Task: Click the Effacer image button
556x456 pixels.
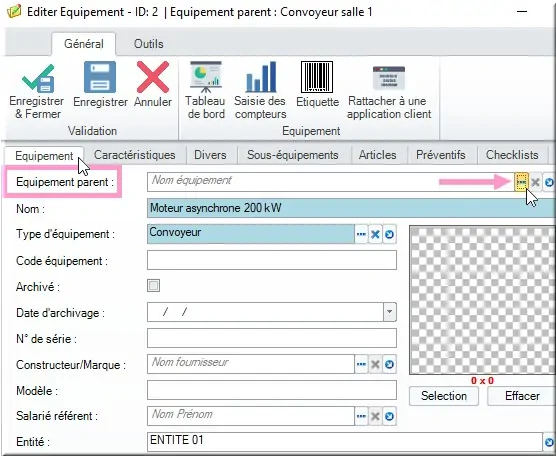Action: (x=522, y=396)
